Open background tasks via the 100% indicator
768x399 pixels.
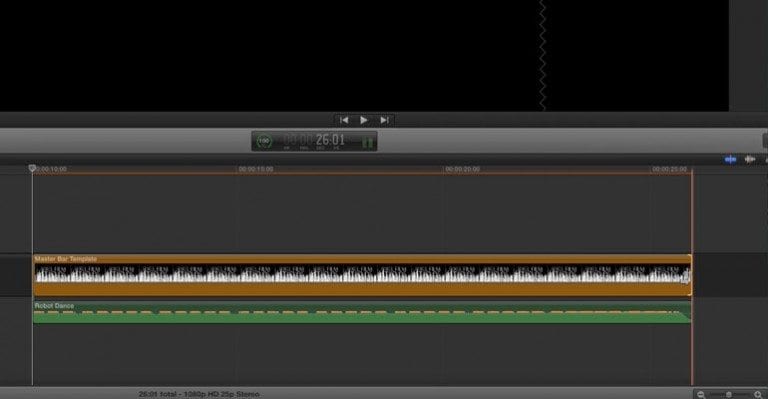coord(264,141)
